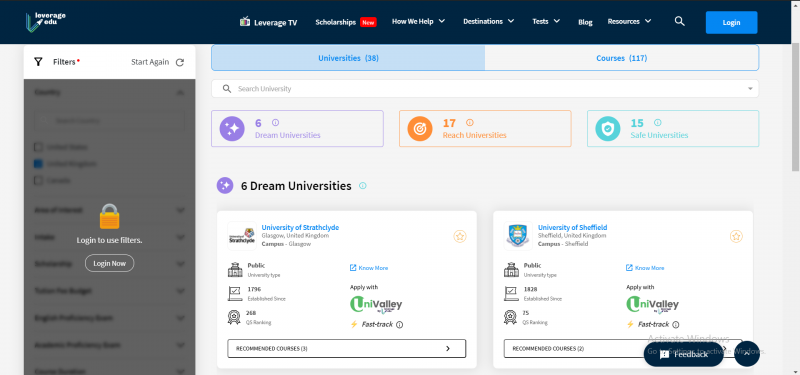Click the Login Now button
Viewport: 800px width, 375px height.
pos(109,263)
